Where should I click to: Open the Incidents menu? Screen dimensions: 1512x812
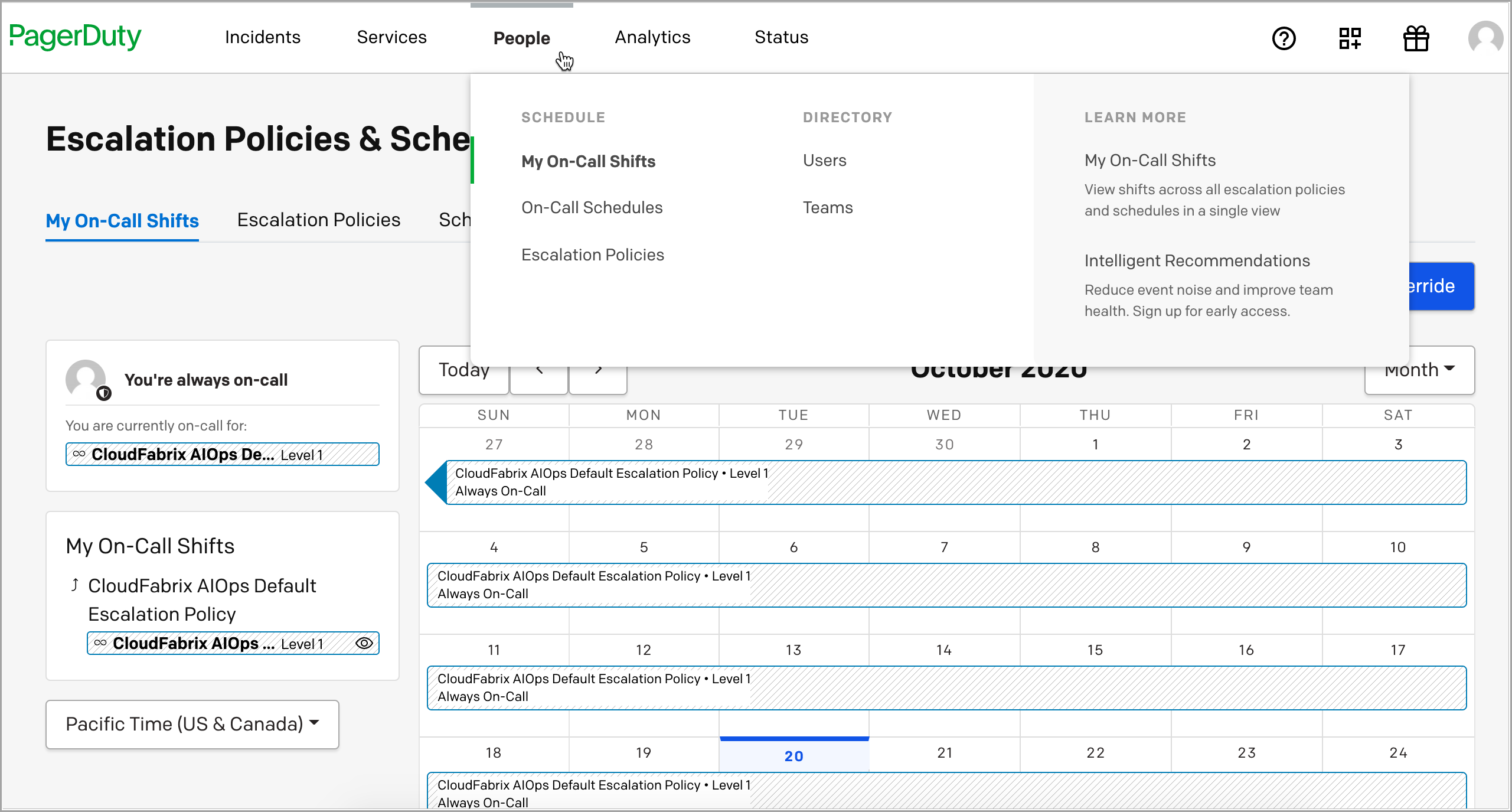click(x=263, y=37)
